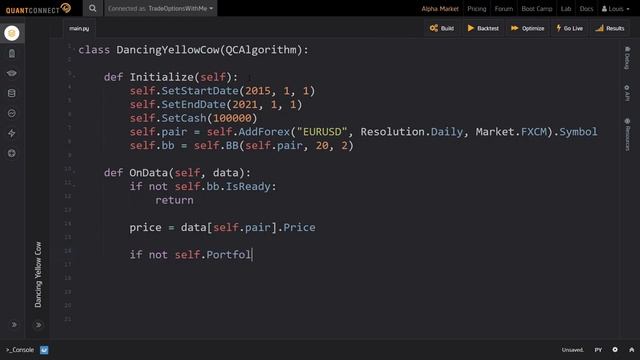Image resolution: width=640 pixels, height=360 pixels.
Task: Select the main.py file tab
Action: (x=79, y=28)
